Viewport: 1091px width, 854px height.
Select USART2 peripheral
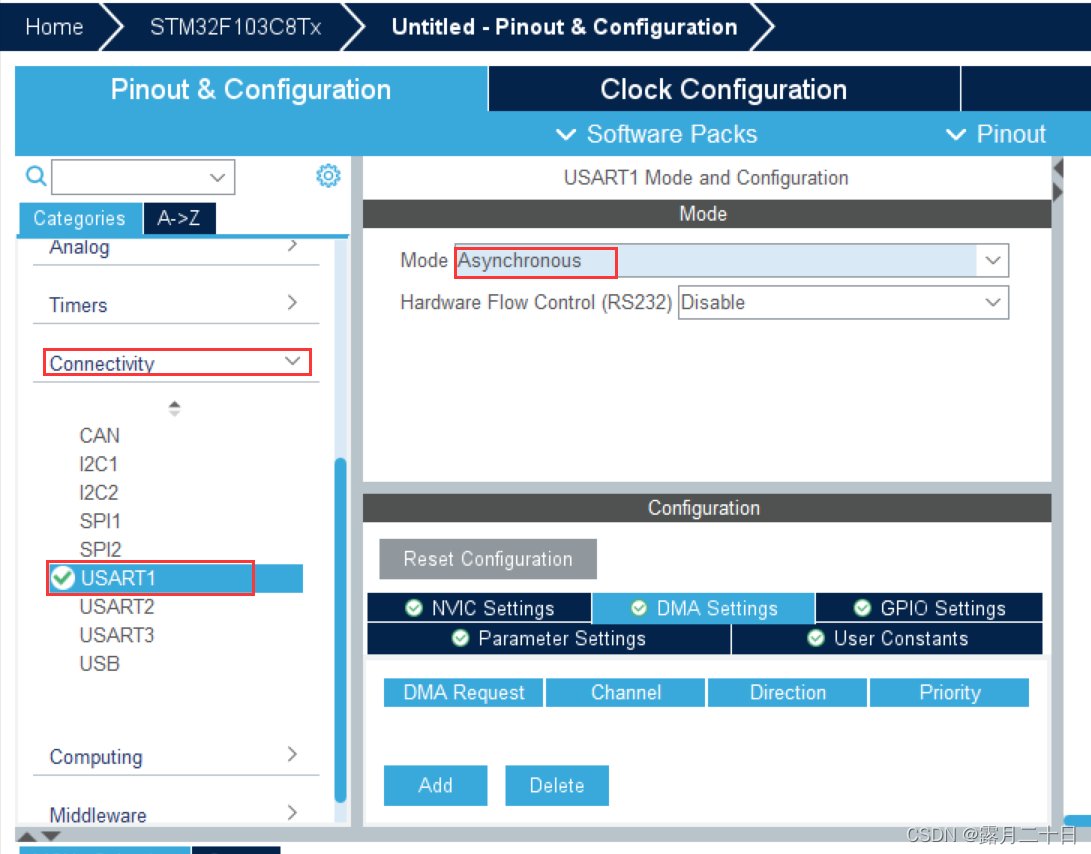pos(116,607)
